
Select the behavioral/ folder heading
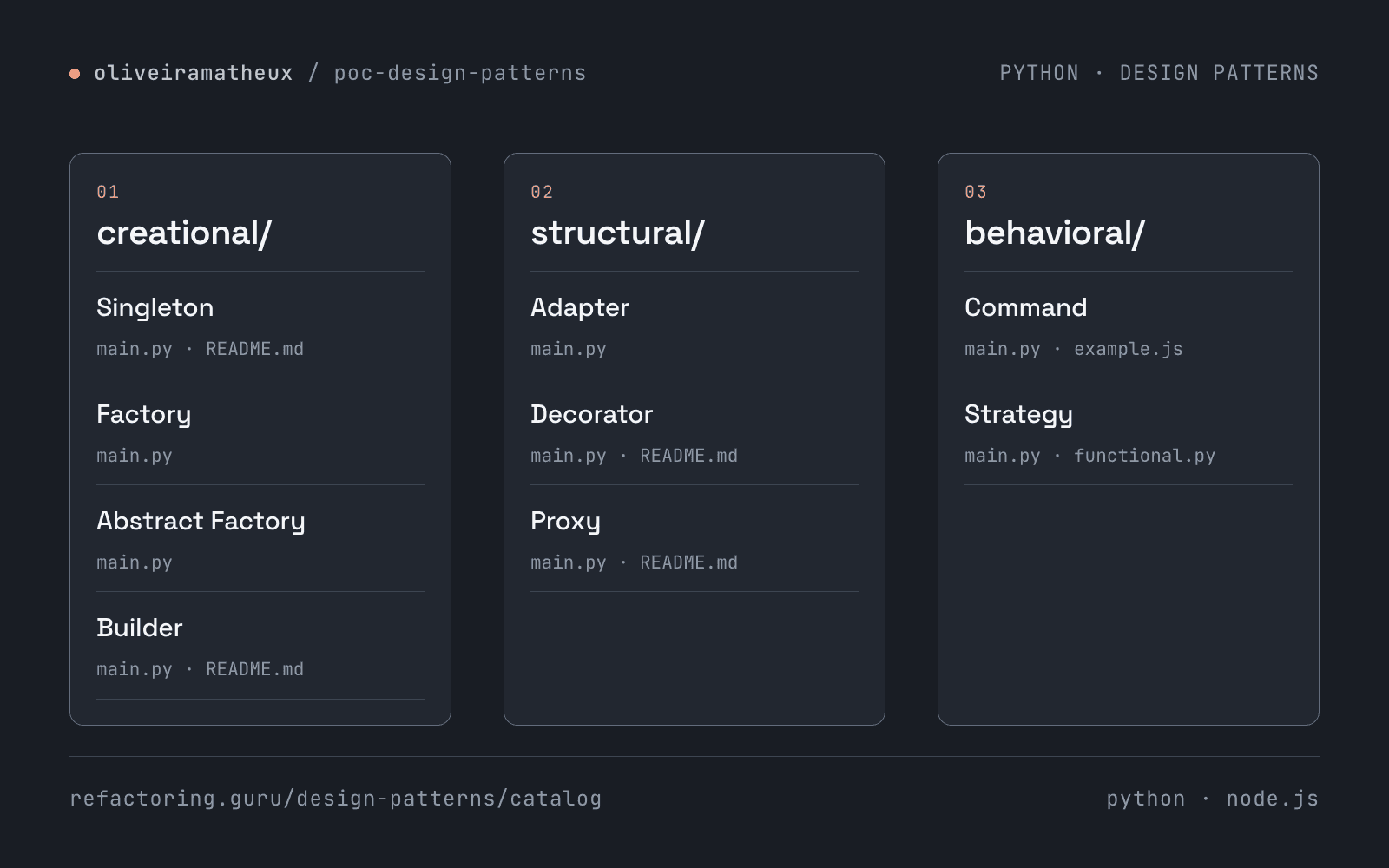(1055, 233)
